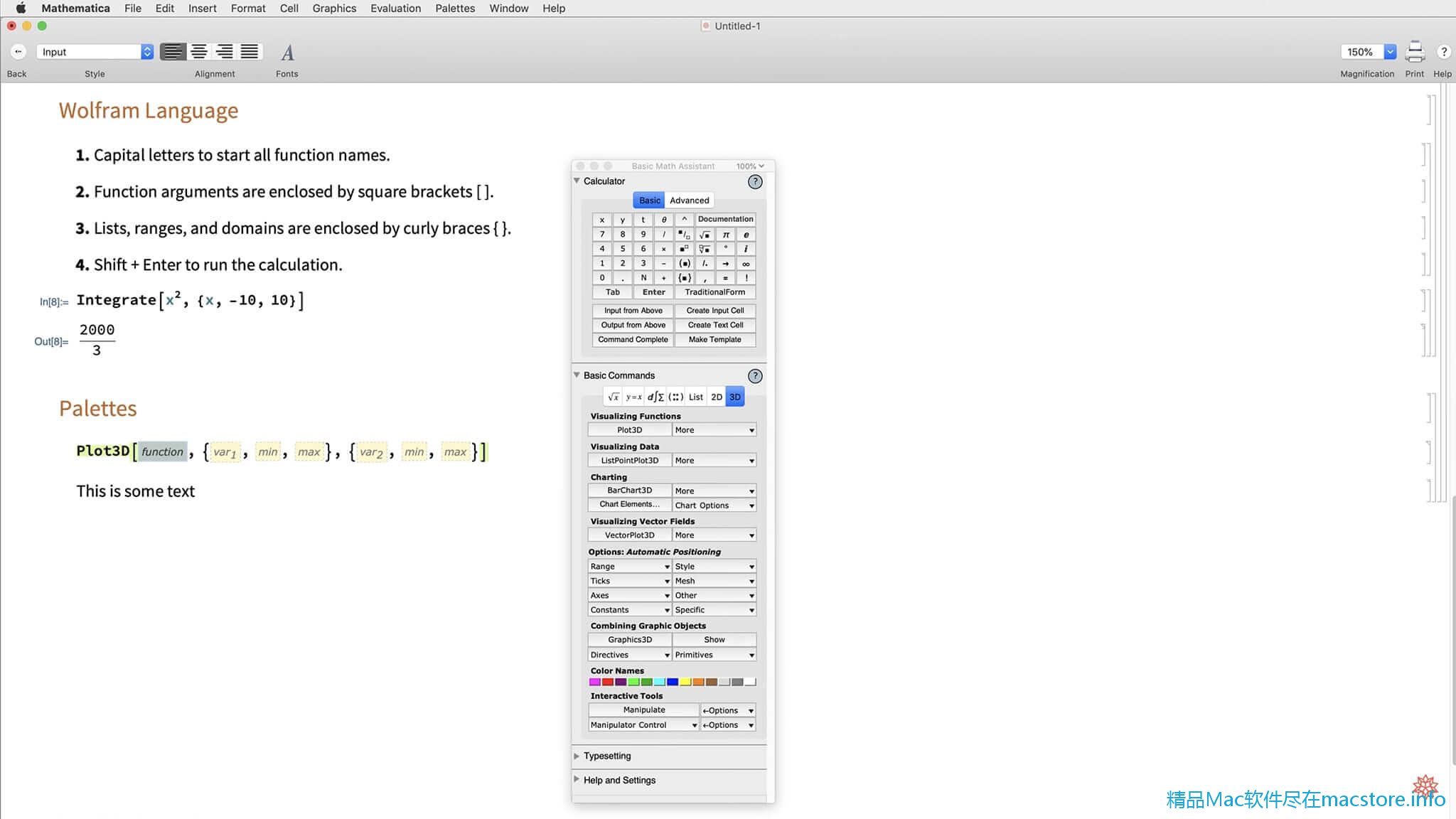Viewport: 1456px width, 819px height.
Task: Set alignment to justified
Action: (x=250, y=52)
